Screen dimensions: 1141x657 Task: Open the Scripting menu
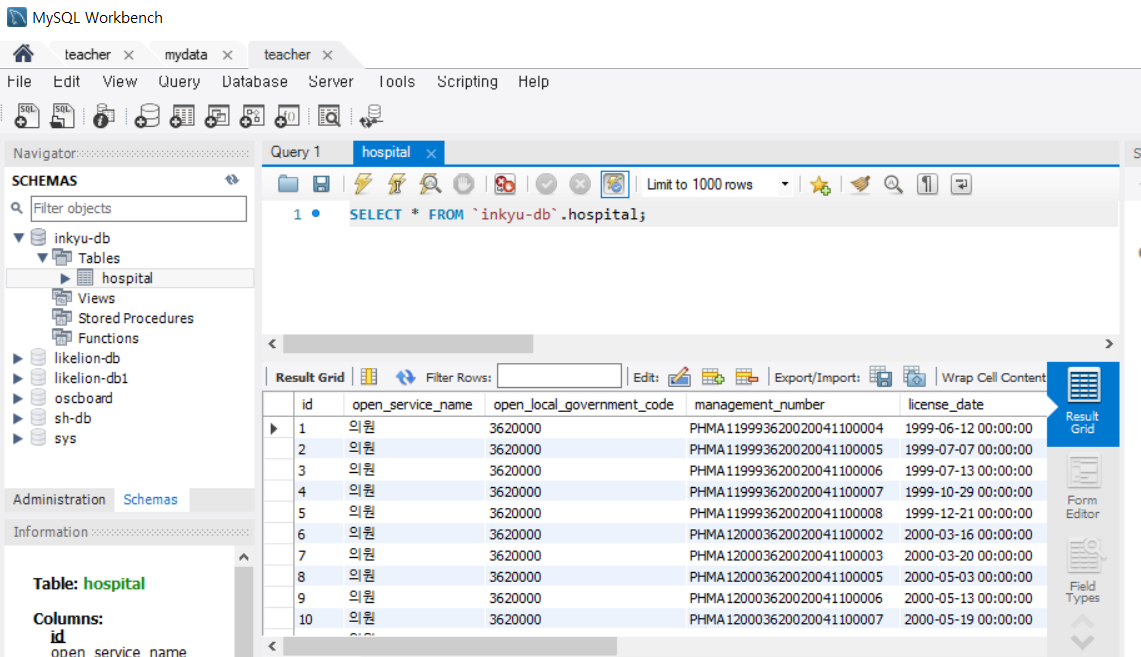(x=467, y=81)
